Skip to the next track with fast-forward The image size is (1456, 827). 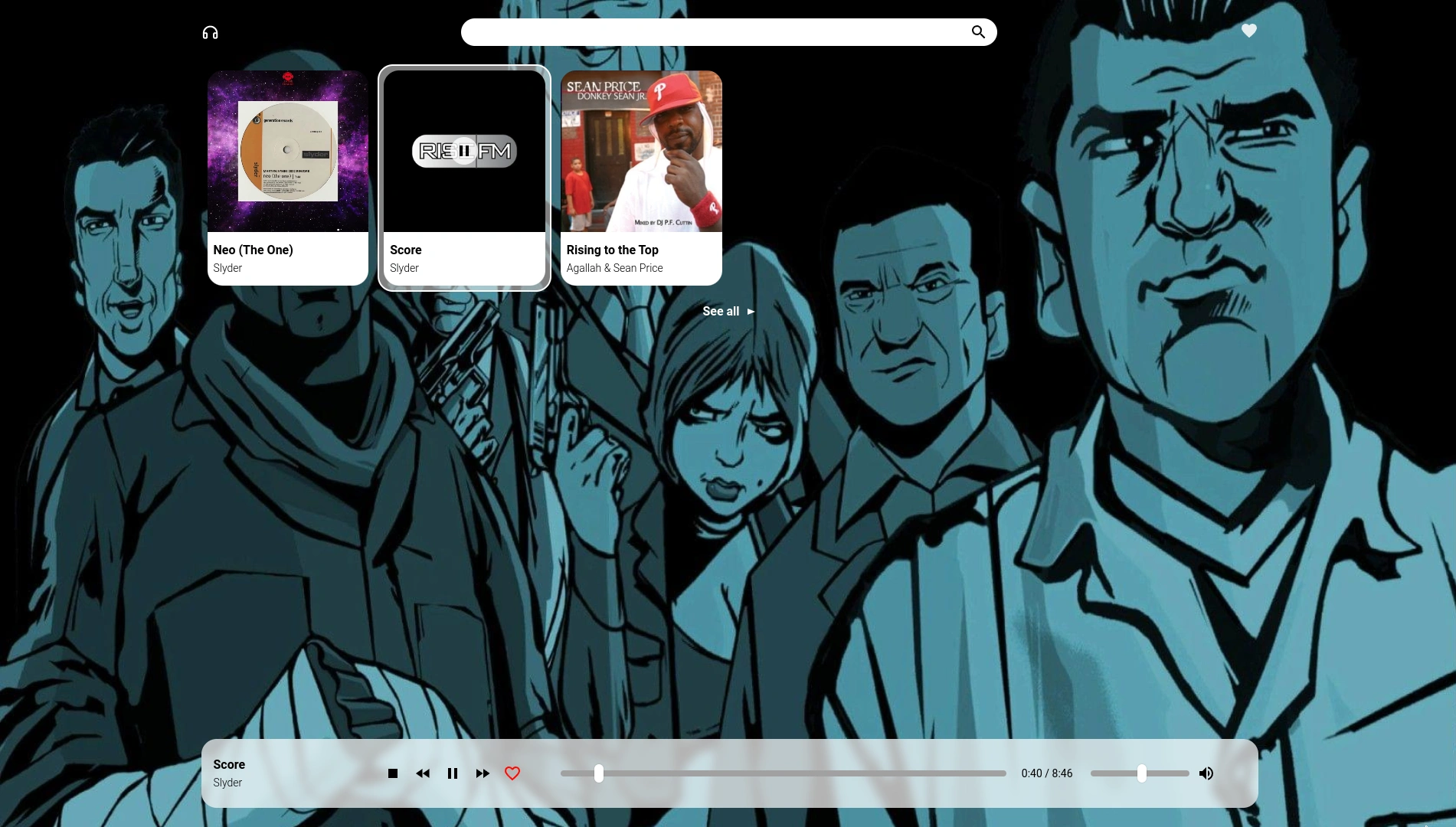click(x=483, y=773)
